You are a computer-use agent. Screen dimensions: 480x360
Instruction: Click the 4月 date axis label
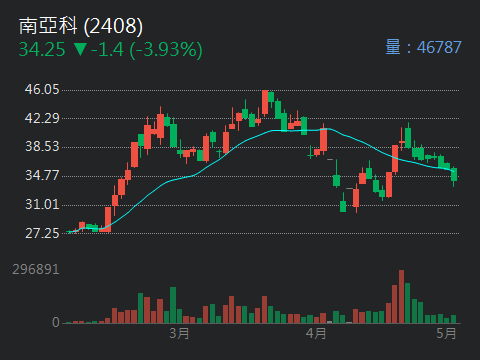pos(316,333)
